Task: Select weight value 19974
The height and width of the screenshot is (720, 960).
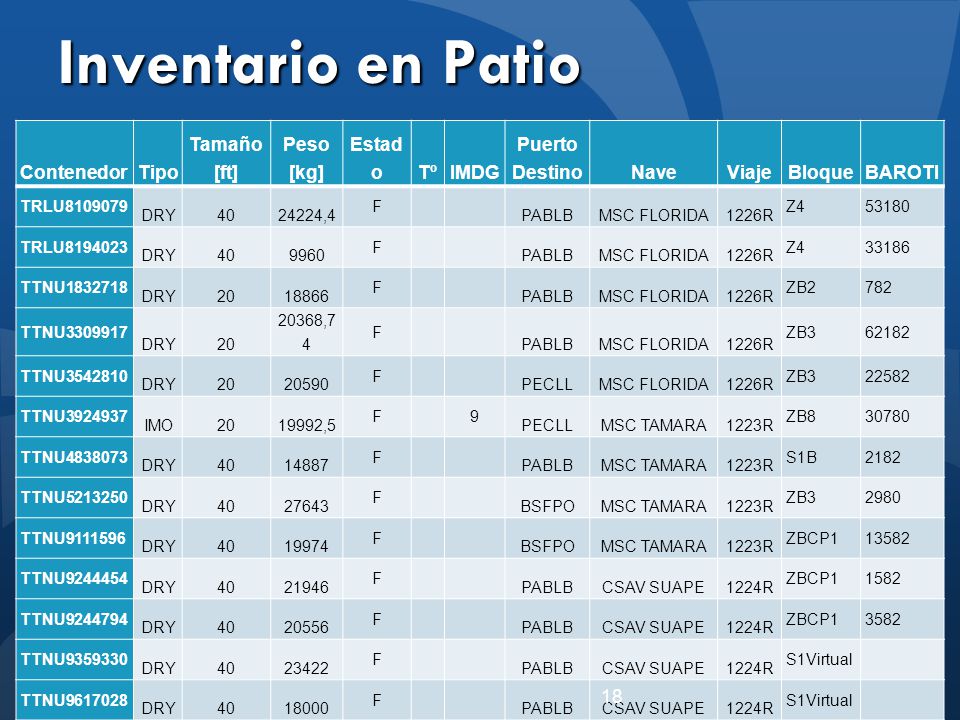Action: point(306,546)
